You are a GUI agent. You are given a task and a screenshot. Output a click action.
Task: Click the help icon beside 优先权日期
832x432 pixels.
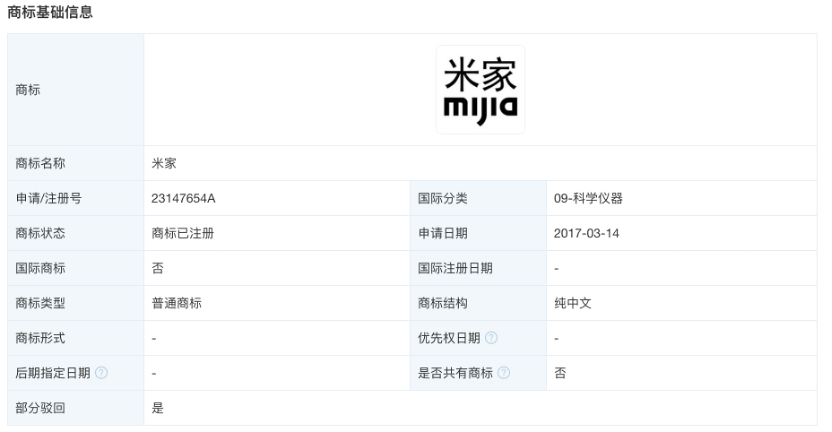[490, 338]
